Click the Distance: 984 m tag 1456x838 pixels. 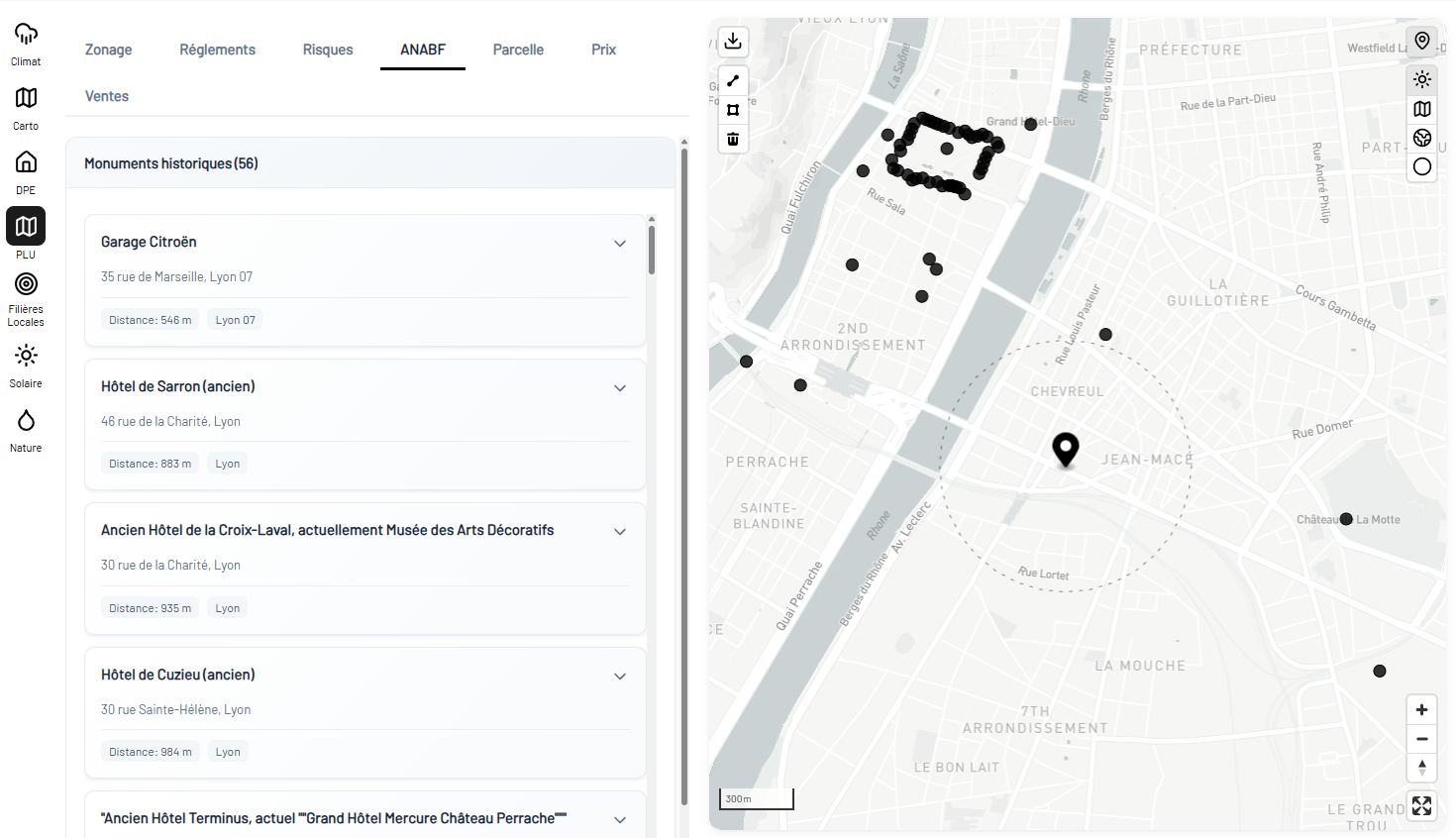[151, 752]
